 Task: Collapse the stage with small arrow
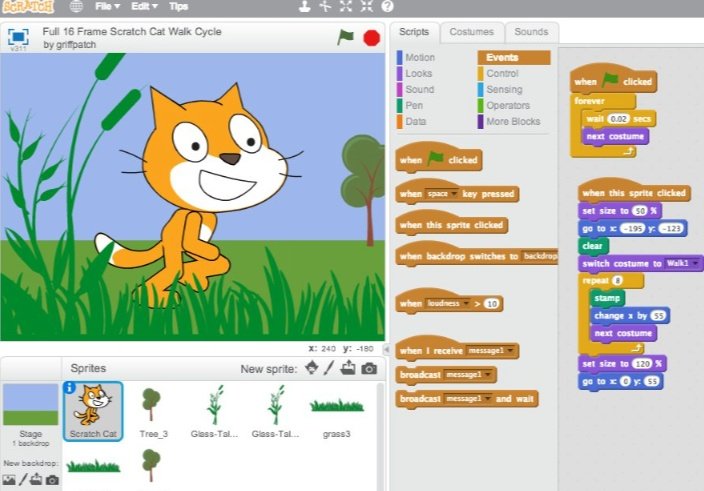coord(386,349)
